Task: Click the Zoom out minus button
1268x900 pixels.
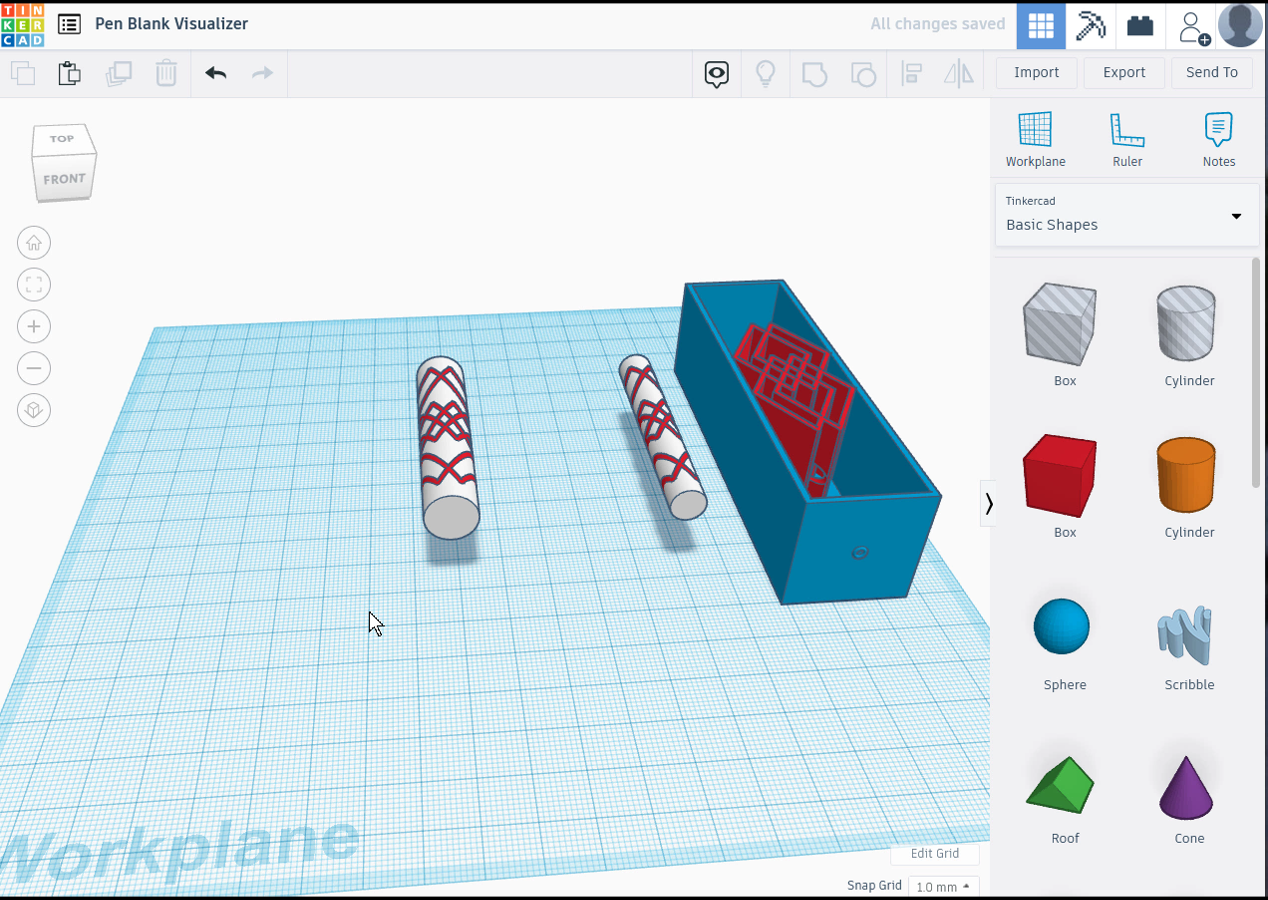Action: tap(34, 369)
